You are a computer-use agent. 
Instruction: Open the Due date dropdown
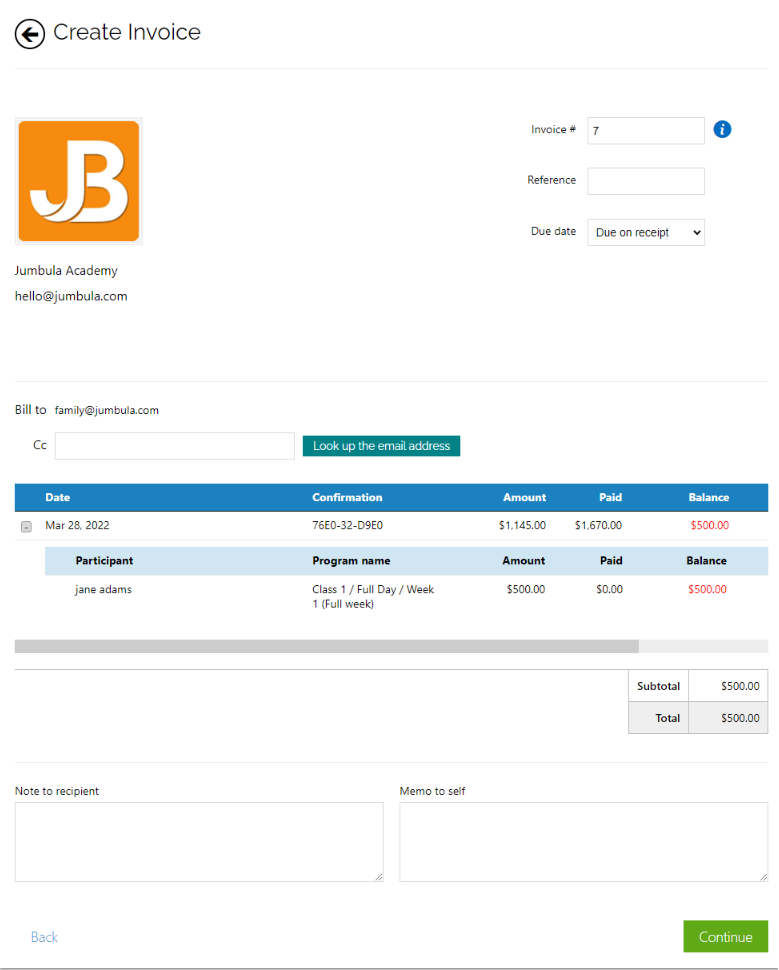(645, 233)
